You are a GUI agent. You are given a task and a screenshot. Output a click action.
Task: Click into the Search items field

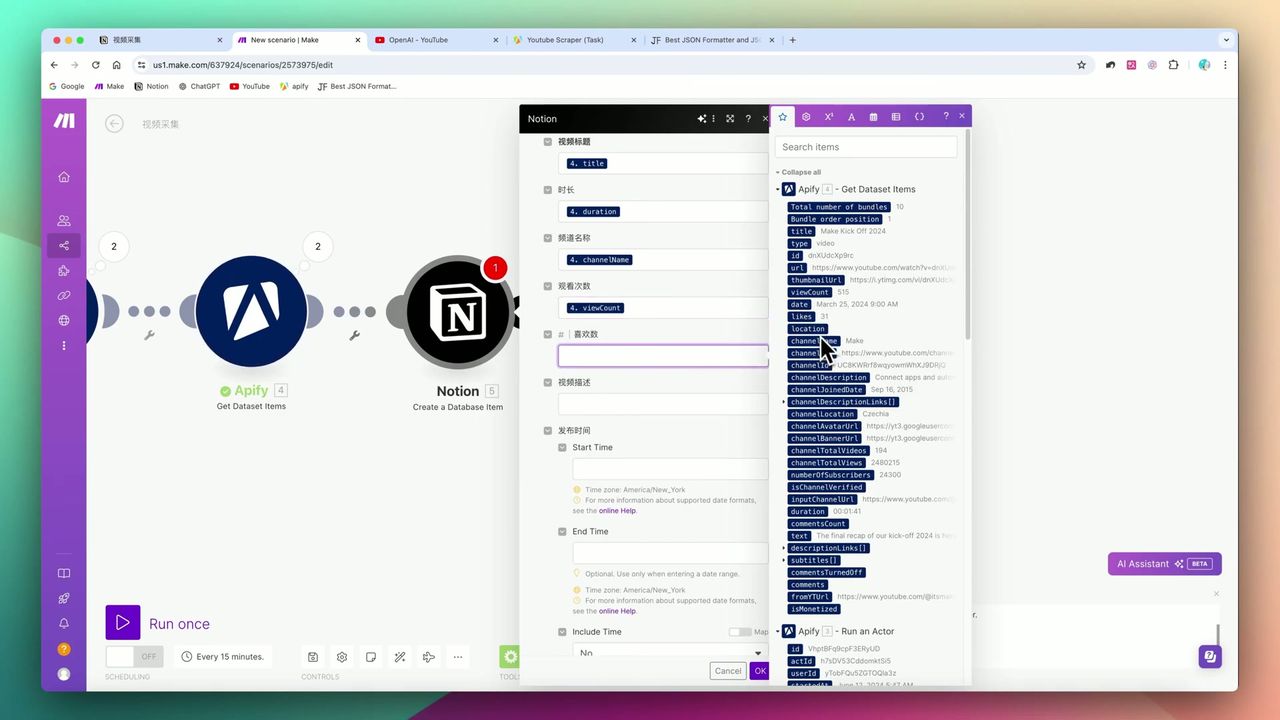tap(866, 147)
